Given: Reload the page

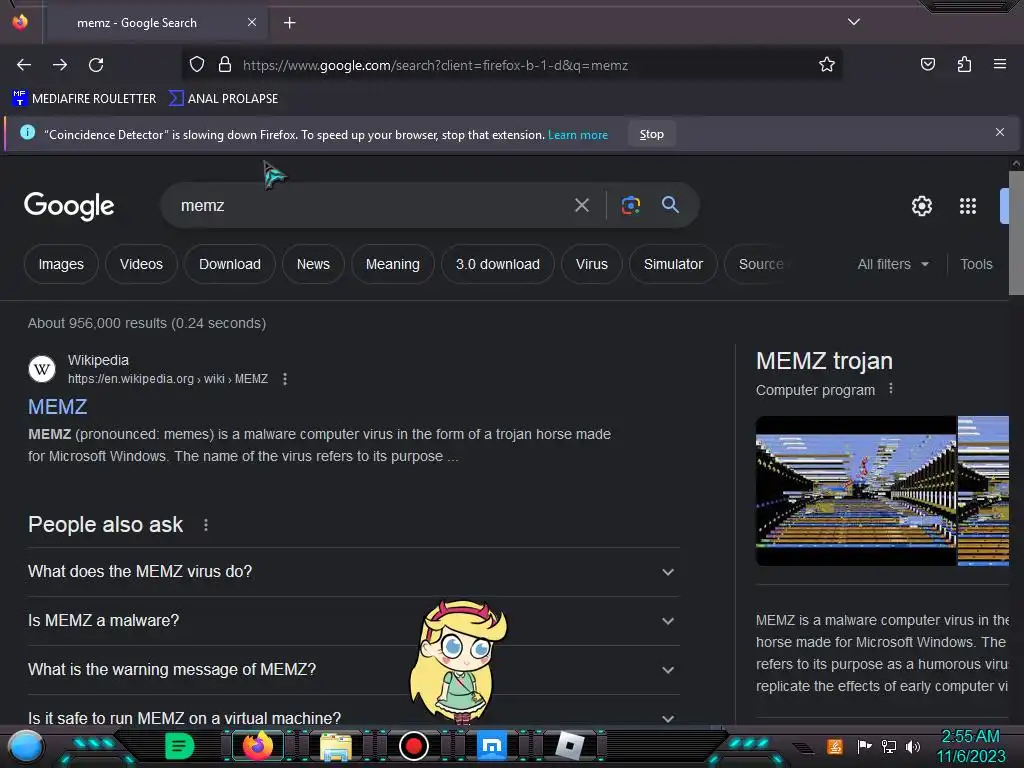Looking at the screenshot, I should [x=96, y=65].
